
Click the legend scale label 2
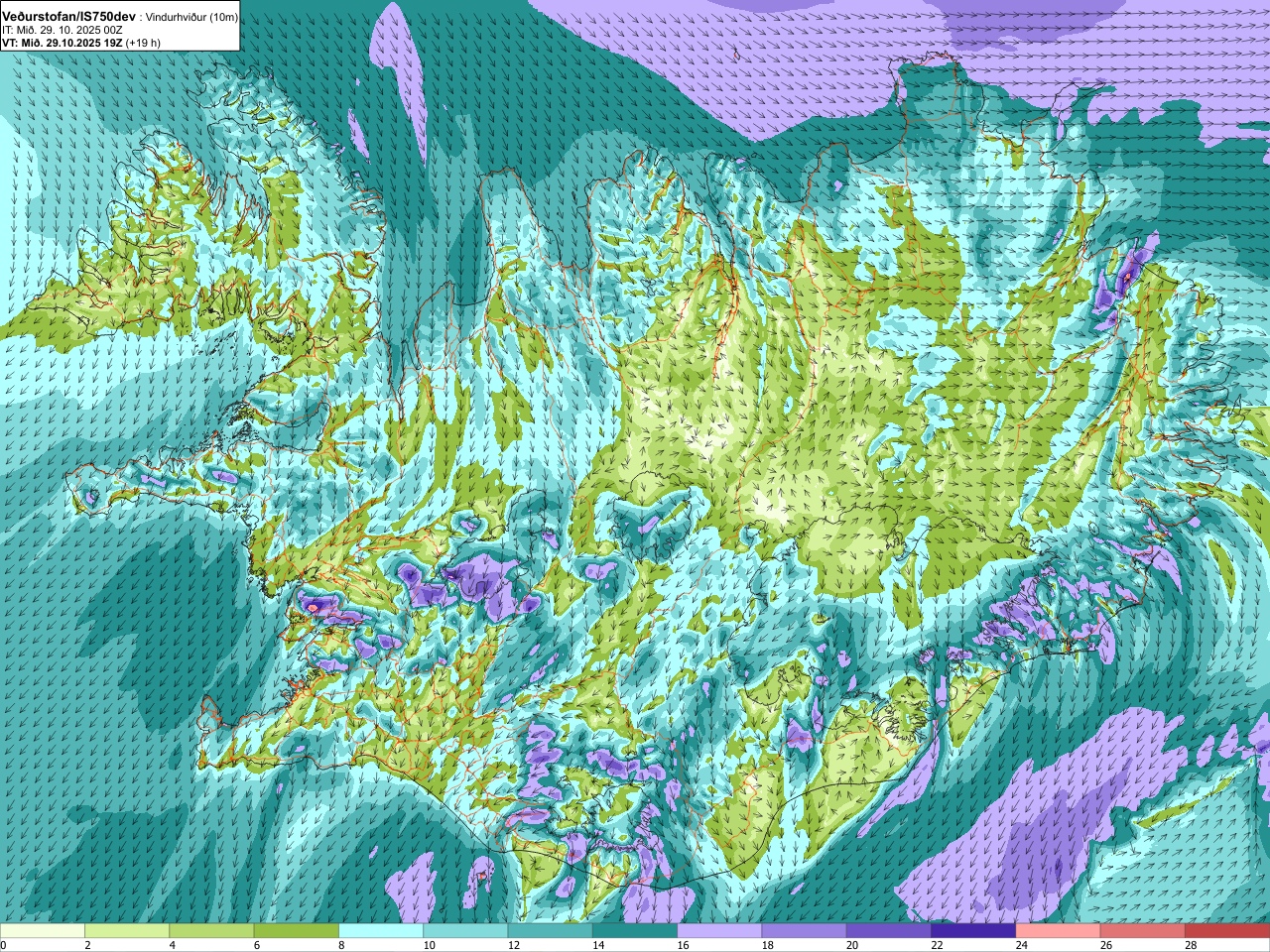[88, 945]
